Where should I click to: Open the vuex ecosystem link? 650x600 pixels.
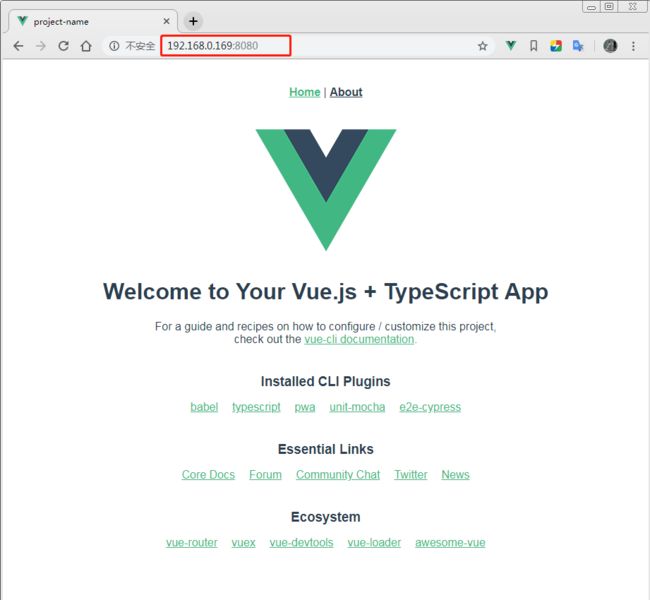[x=243, y=543]
